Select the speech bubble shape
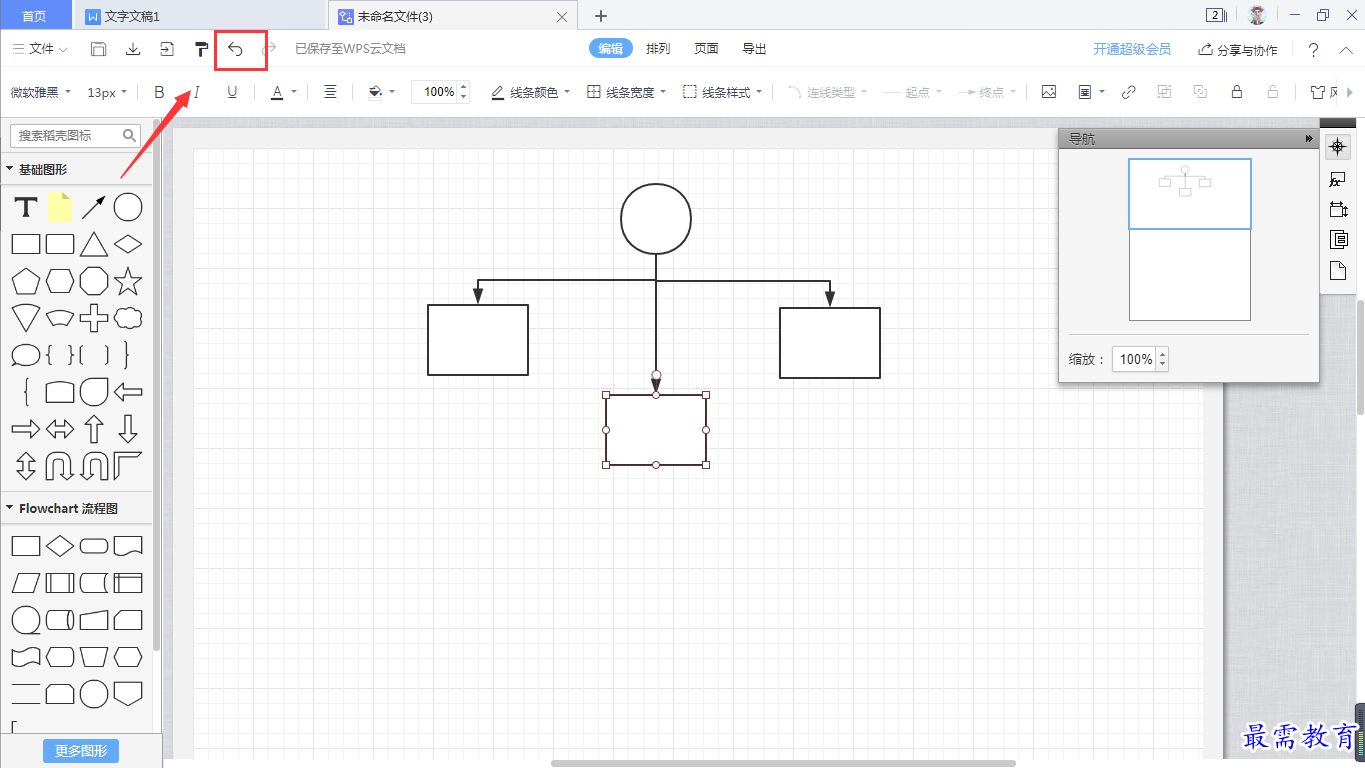1365x768 pixels. [26, 355]
